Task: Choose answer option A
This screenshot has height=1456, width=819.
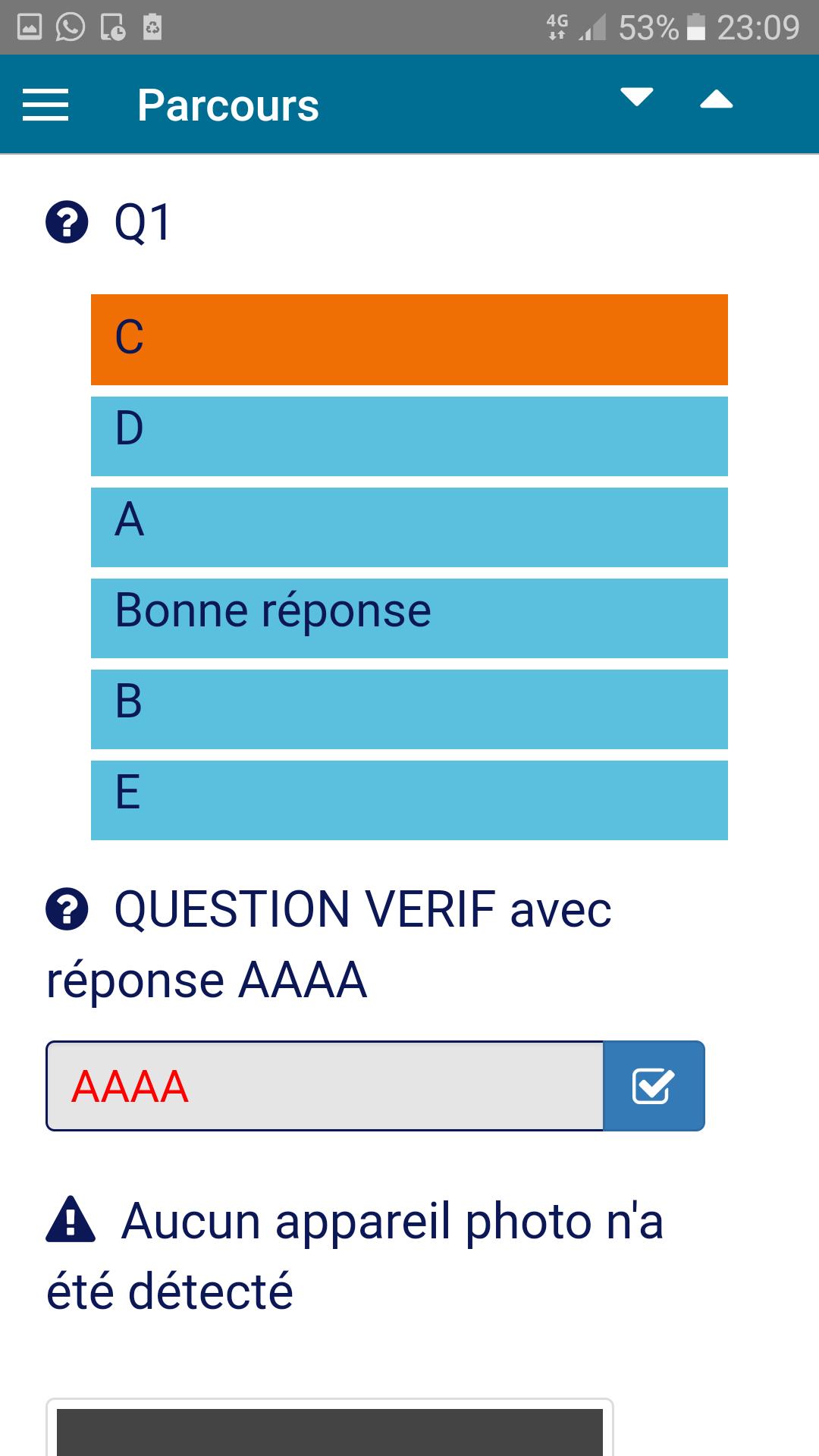Action: [409, 527]
